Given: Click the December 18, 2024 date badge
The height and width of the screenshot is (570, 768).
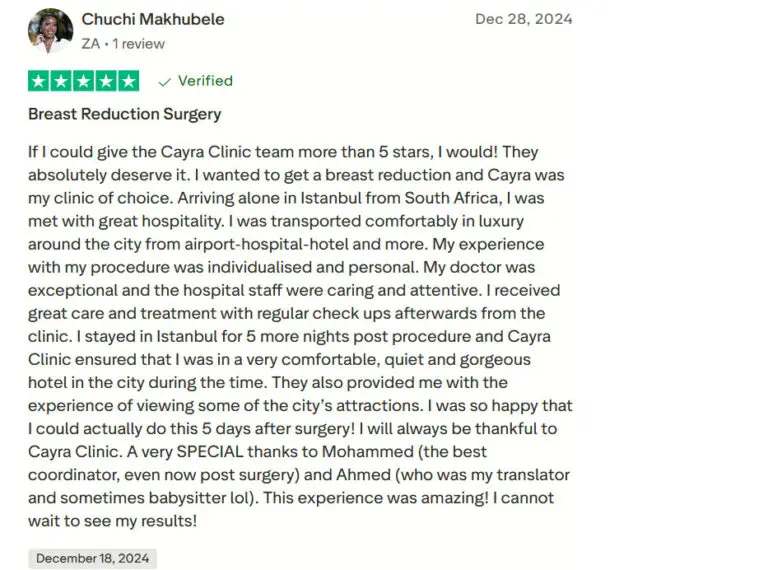Looking at the screenshot, I should (x=92, y=559).
